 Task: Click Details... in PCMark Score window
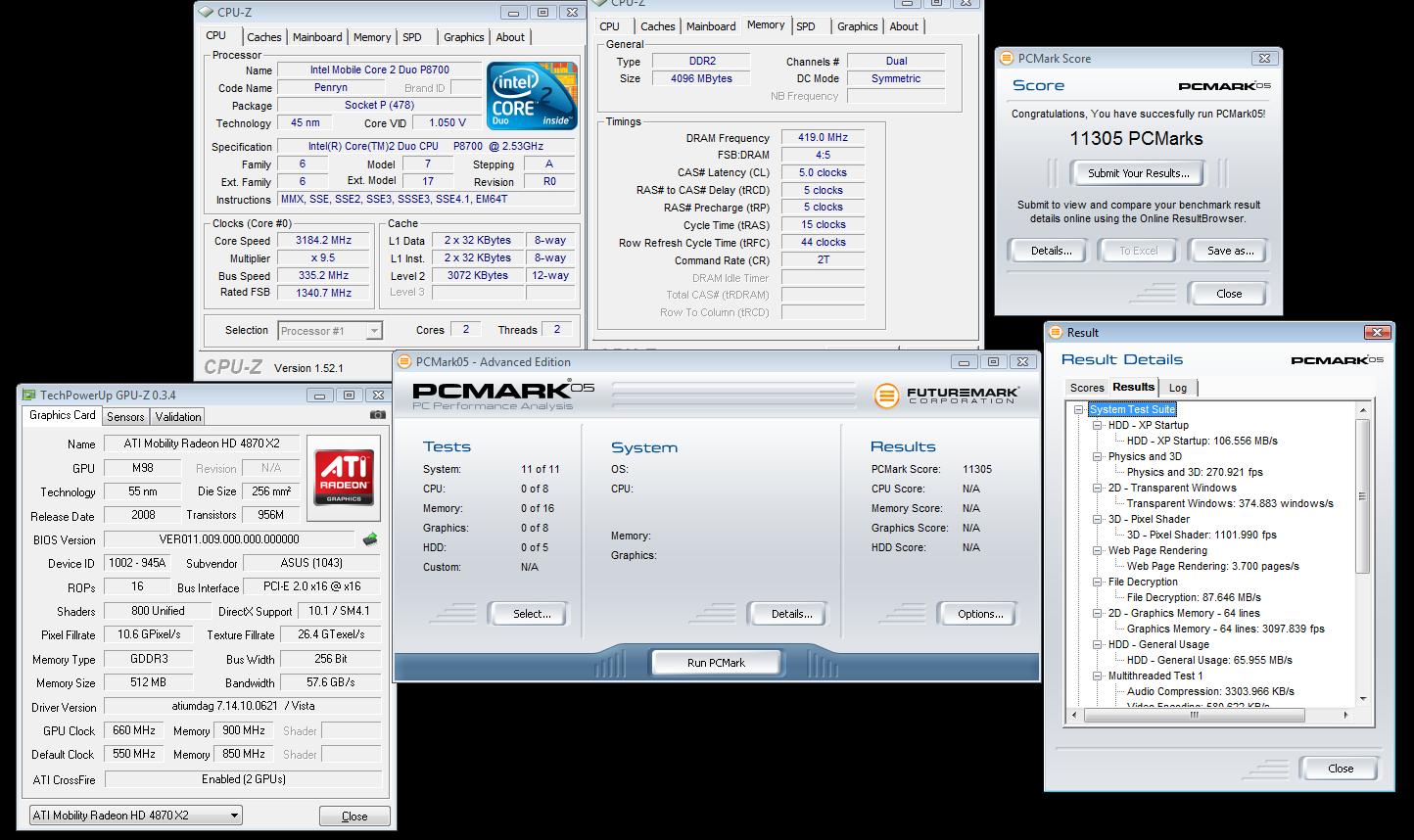click(x=1051, y=251)
